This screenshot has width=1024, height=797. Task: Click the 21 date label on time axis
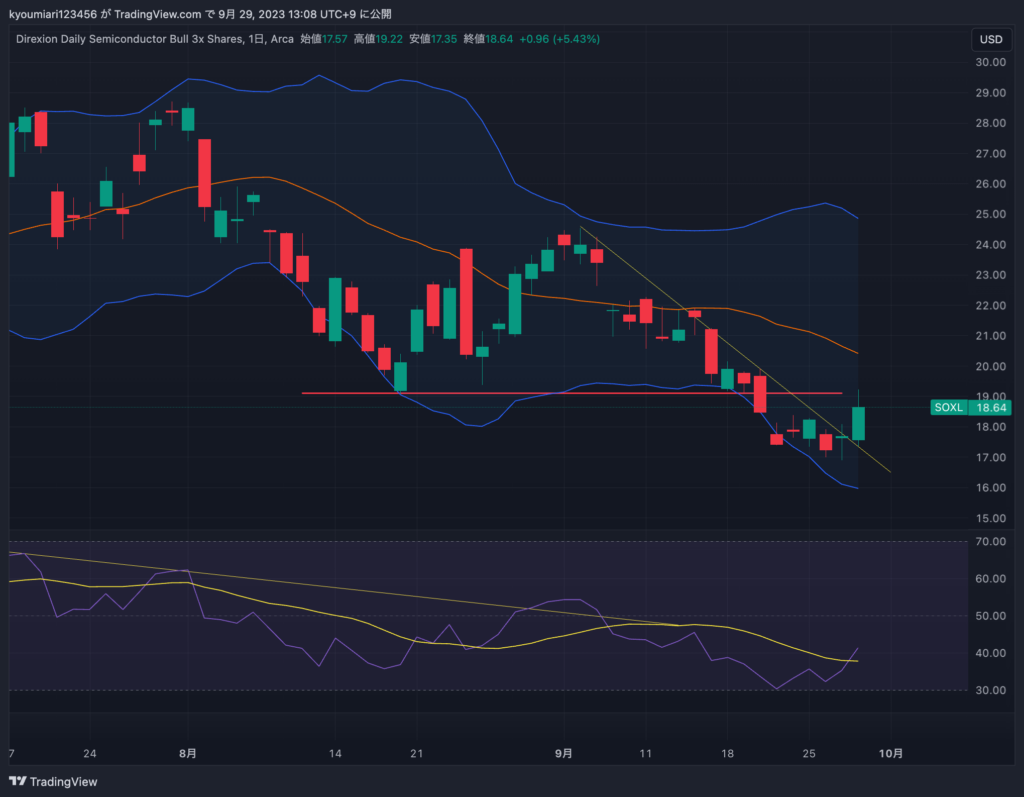[417, 753]
